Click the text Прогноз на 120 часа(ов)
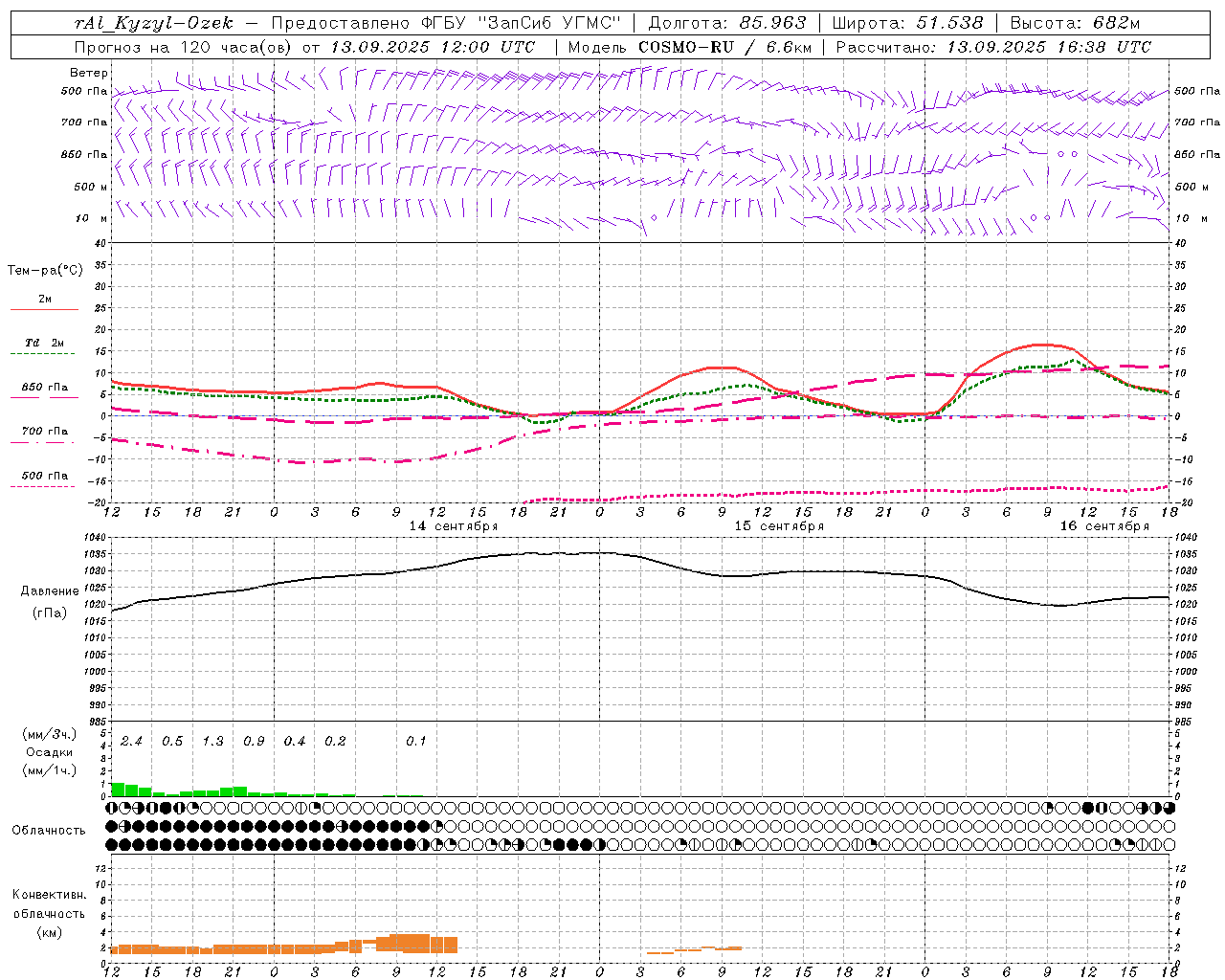The width and height of the screenshot is (1225, 980). [183, 47]
